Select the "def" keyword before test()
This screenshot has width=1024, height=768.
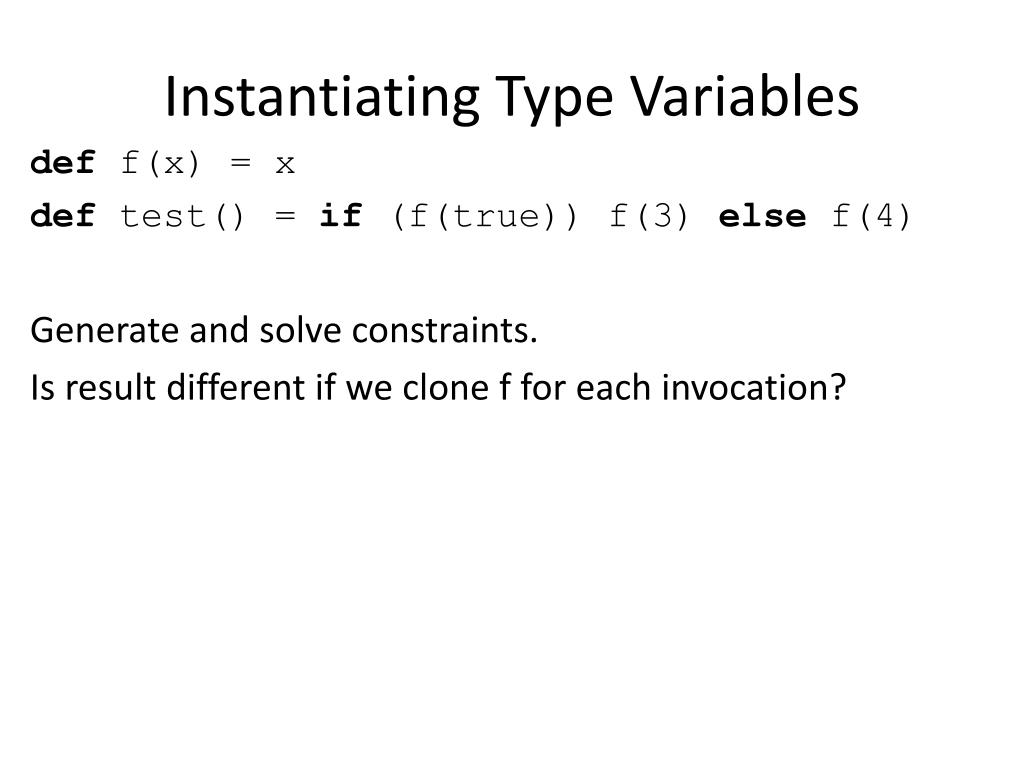[63, 216]
